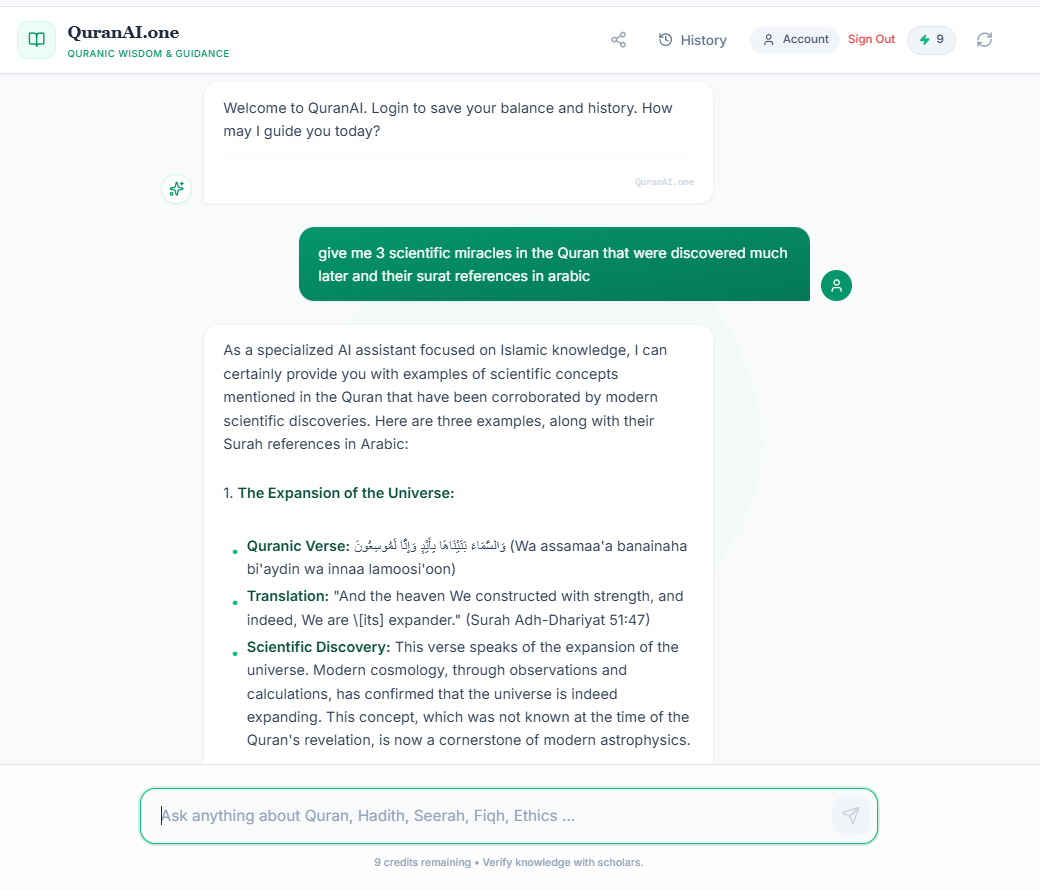Click Sign Out
1040x891 pixels.
point(871,39)
